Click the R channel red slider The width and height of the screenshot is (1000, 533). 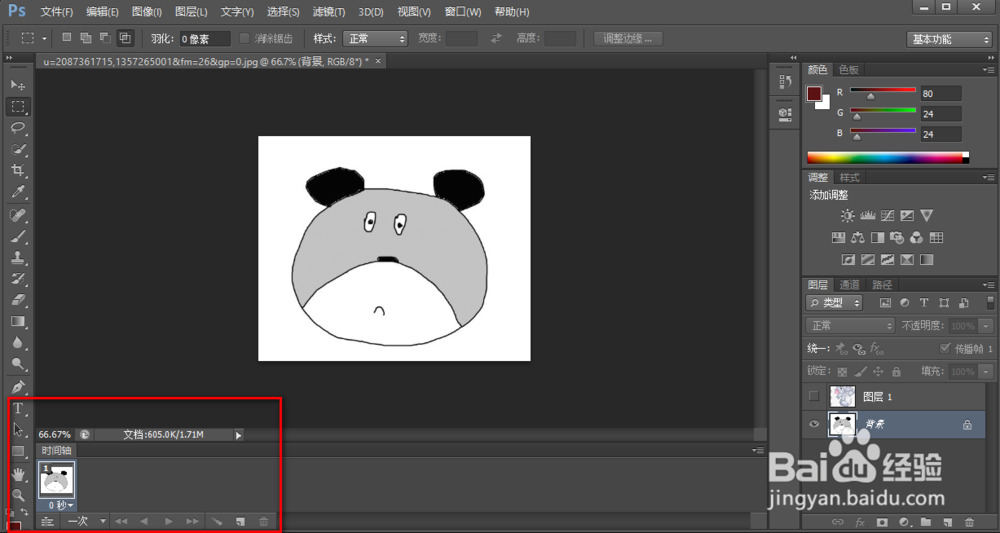tap(883, 91)
